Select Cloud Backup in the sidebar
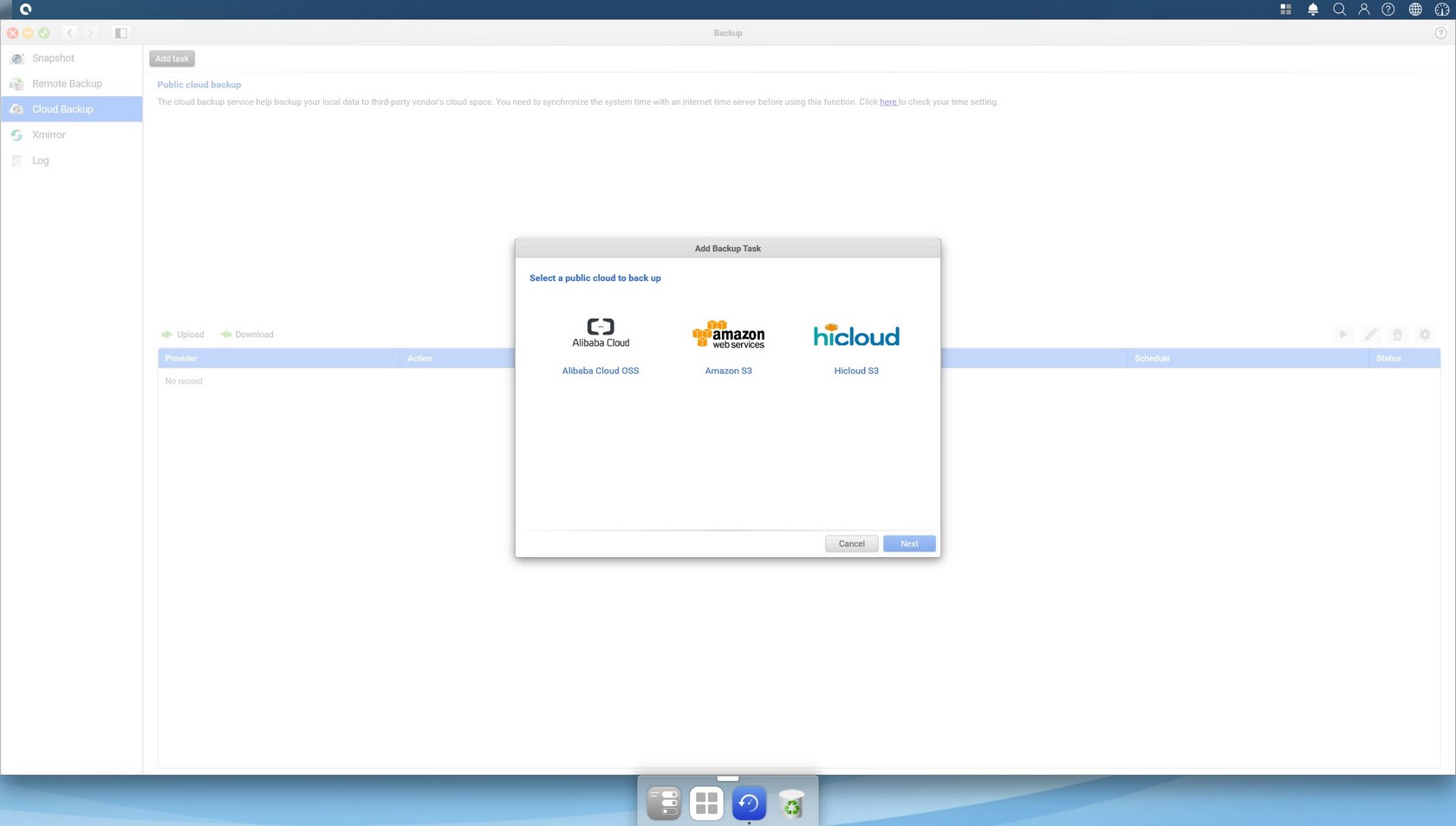This screenshot has height=826, width=1456. click(x=71, y=109)
